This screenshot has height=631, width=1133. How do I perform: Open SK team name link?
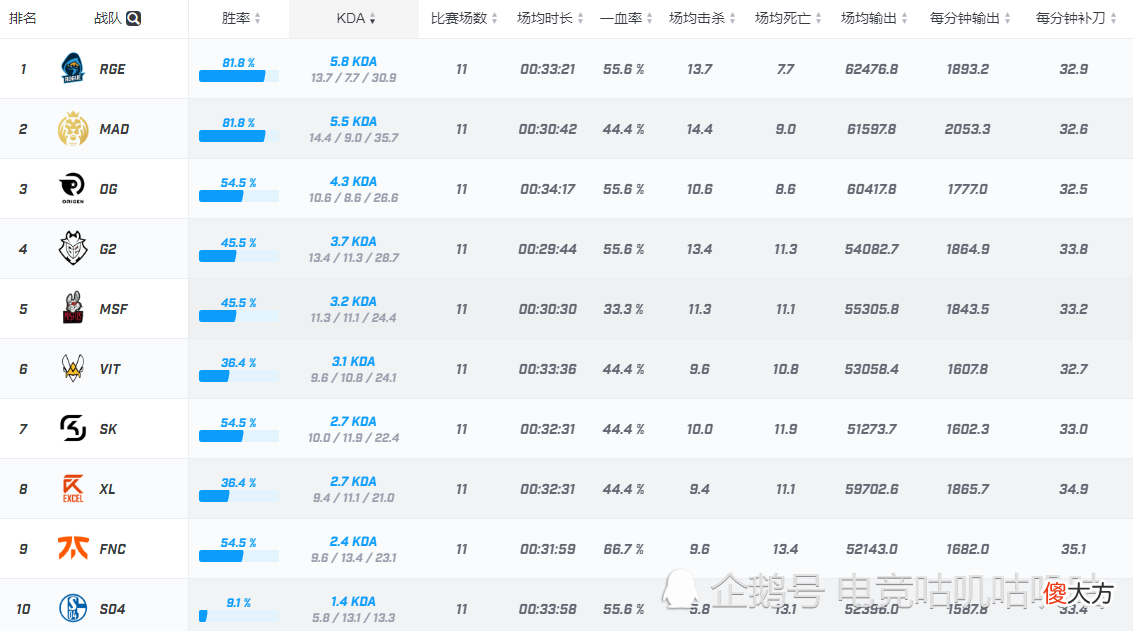pyautogui.click(x=108, y=429)
